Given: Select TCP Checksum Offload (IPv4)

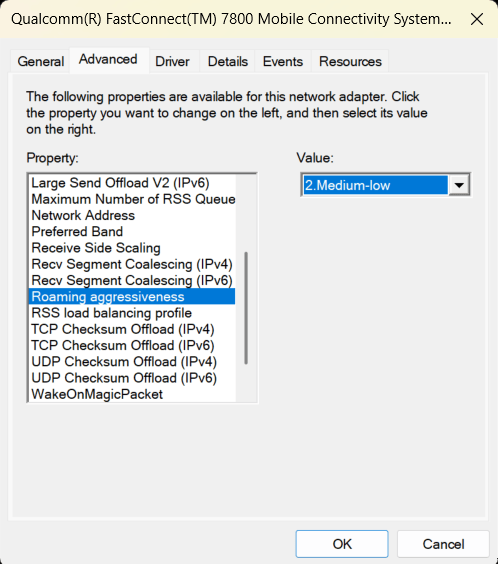Looking at the screenshot, I should [132, 329].
